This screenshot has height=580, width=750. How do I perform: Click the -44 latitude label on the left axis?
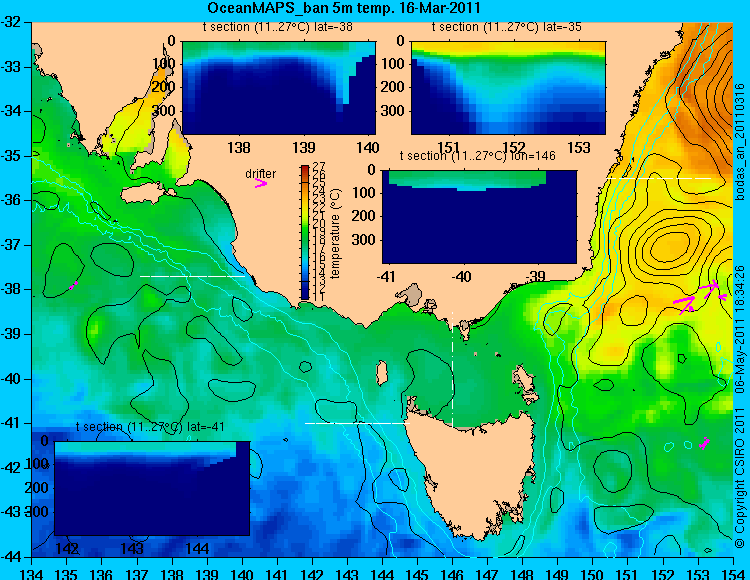(x=11, y=557)
